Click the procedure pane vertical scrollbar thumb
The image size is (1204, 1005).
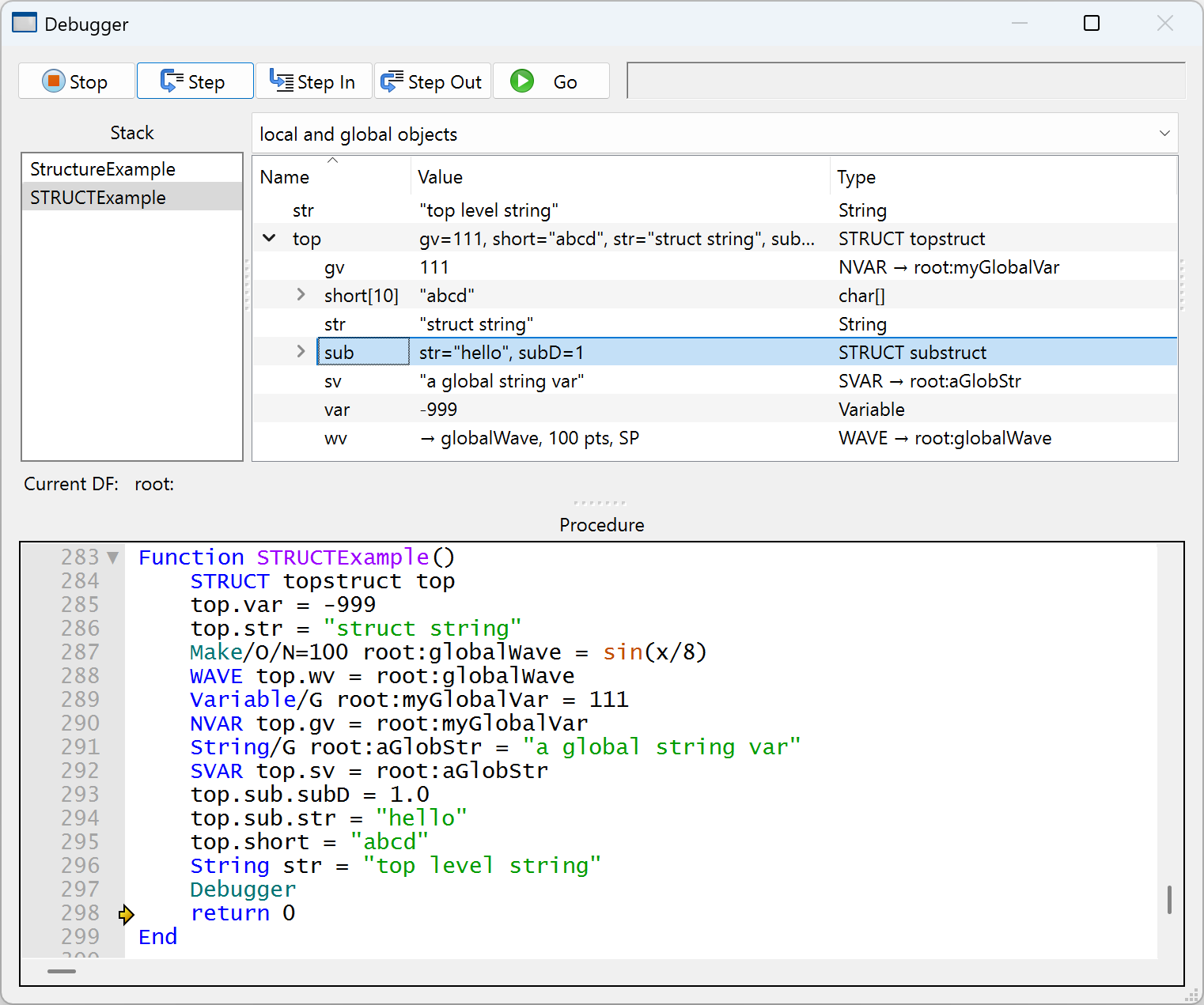pyautogui.click(x=1169, y=900)
